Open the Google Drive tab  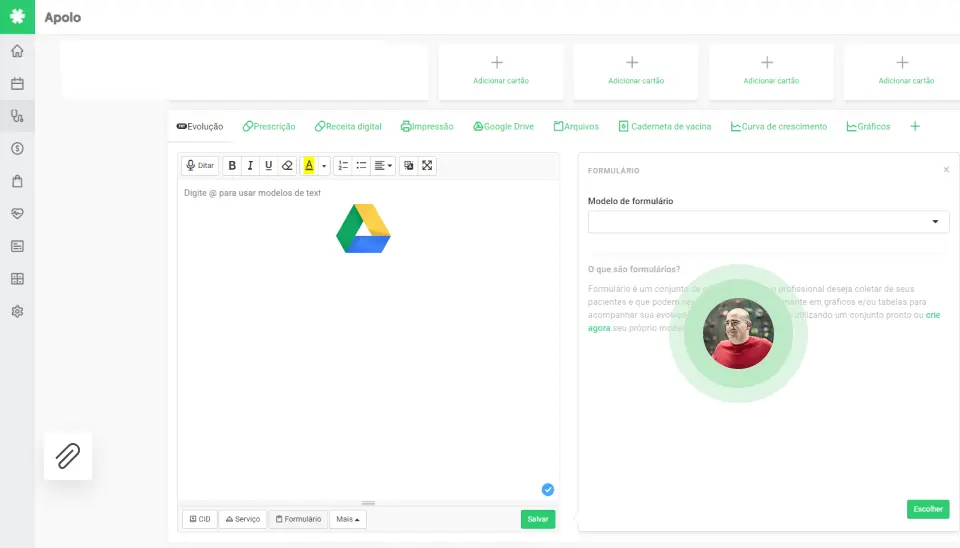(x=503, y=126)
